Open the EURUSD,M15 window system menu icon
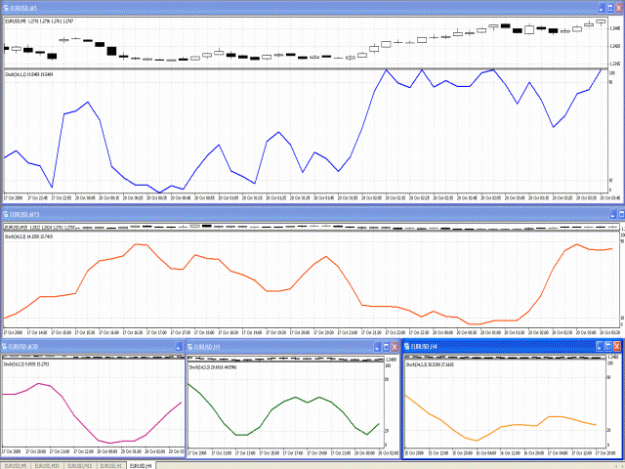 click(x=6, y=214)
